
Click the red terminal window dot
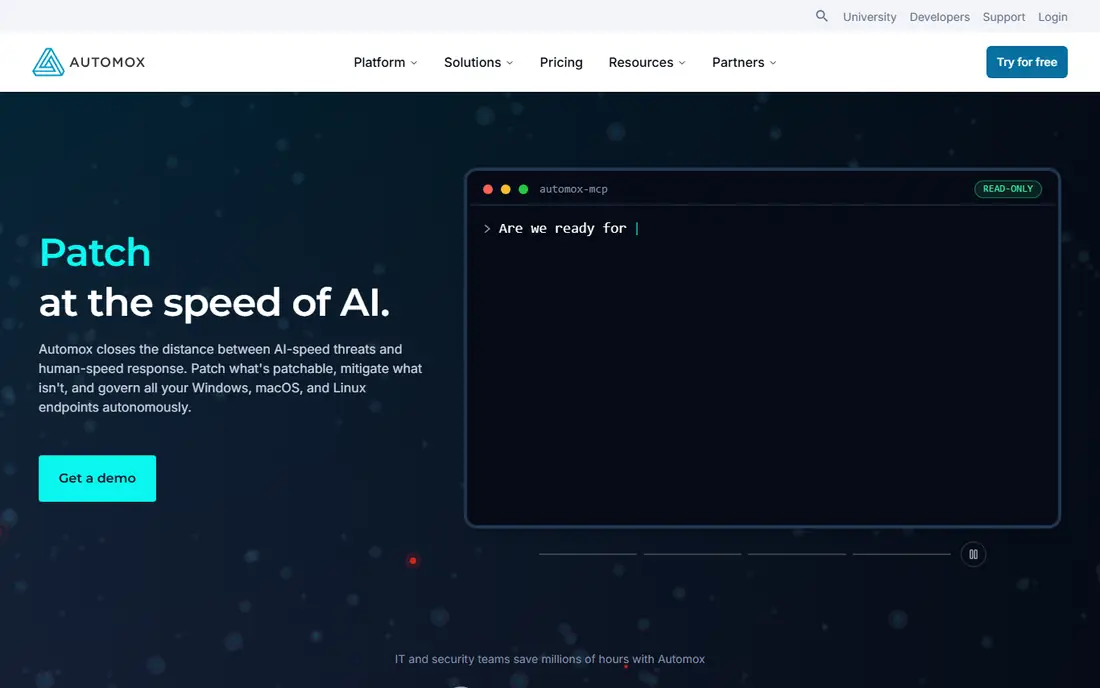click(488, 189)
